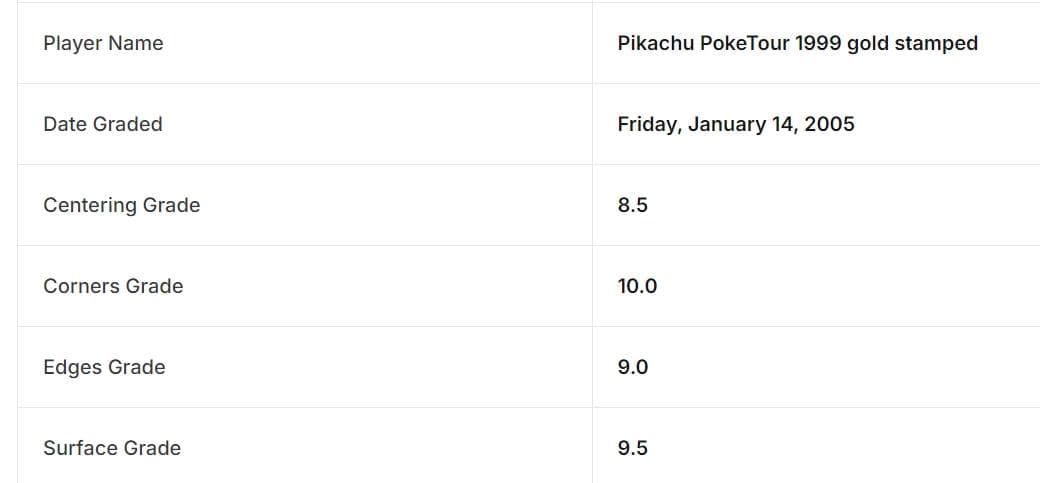Click the Surface Grade label
The height and width of the screenshot is (483, 1040).
tap(112, 448)
